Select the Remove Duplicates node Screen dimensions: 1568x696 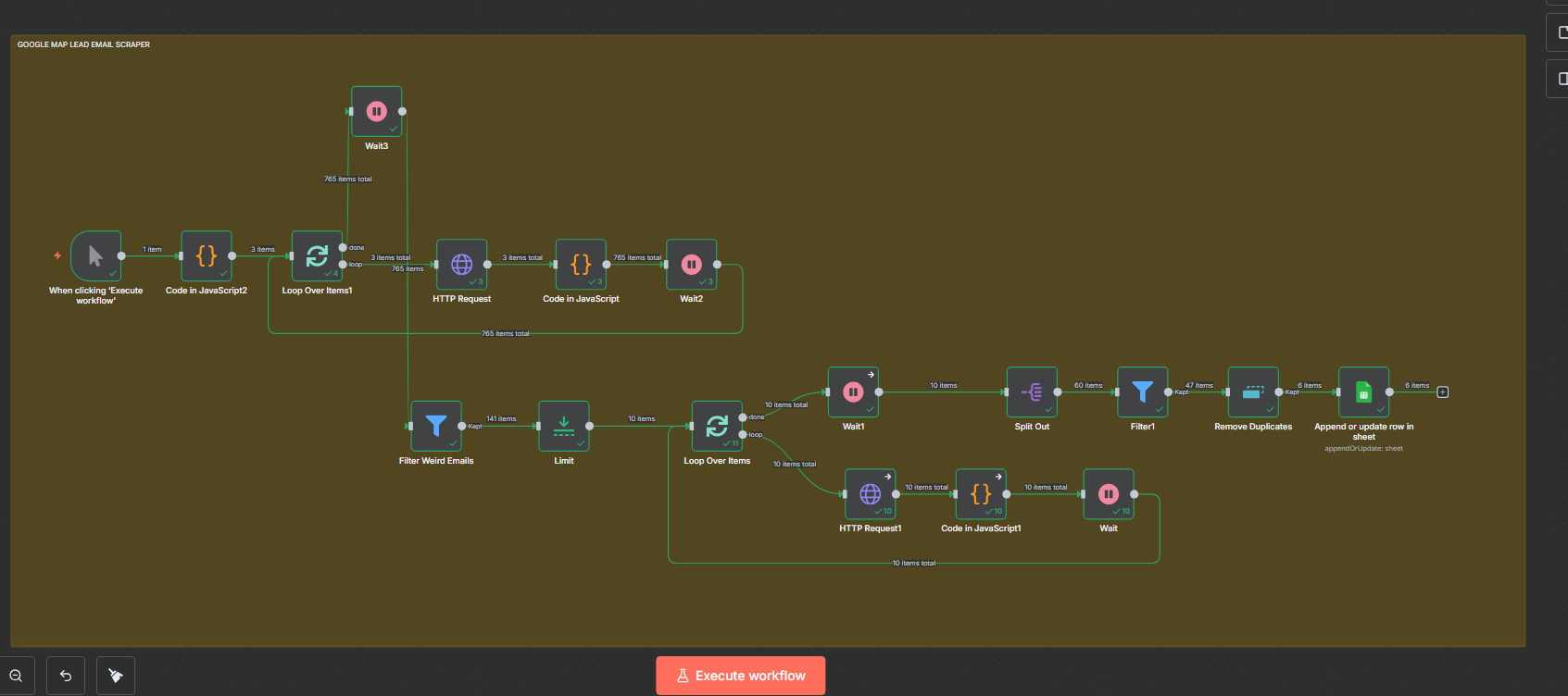[x=1252, y=392]
